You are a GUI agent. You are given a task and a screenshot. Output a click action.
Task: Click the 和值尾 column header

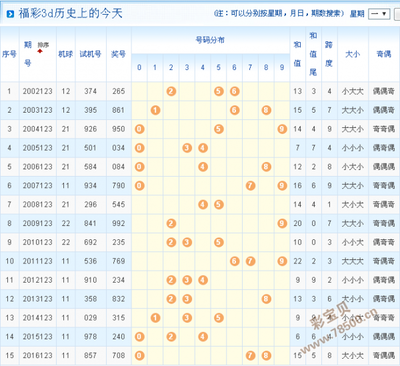(x=313, y=54)
